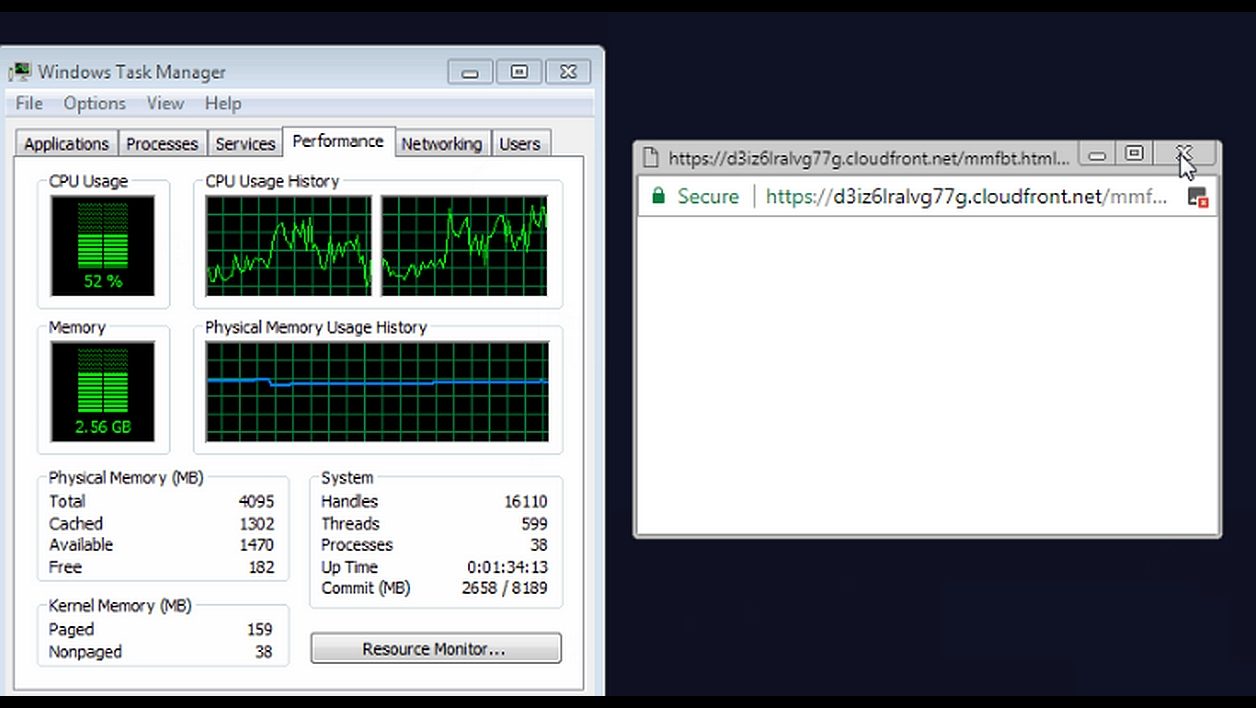Image resolution: width=1256 pixels, height=708 pixels.
Task: Click the "Kernel Memory (MB)" group label
Action: pos(120,606)
